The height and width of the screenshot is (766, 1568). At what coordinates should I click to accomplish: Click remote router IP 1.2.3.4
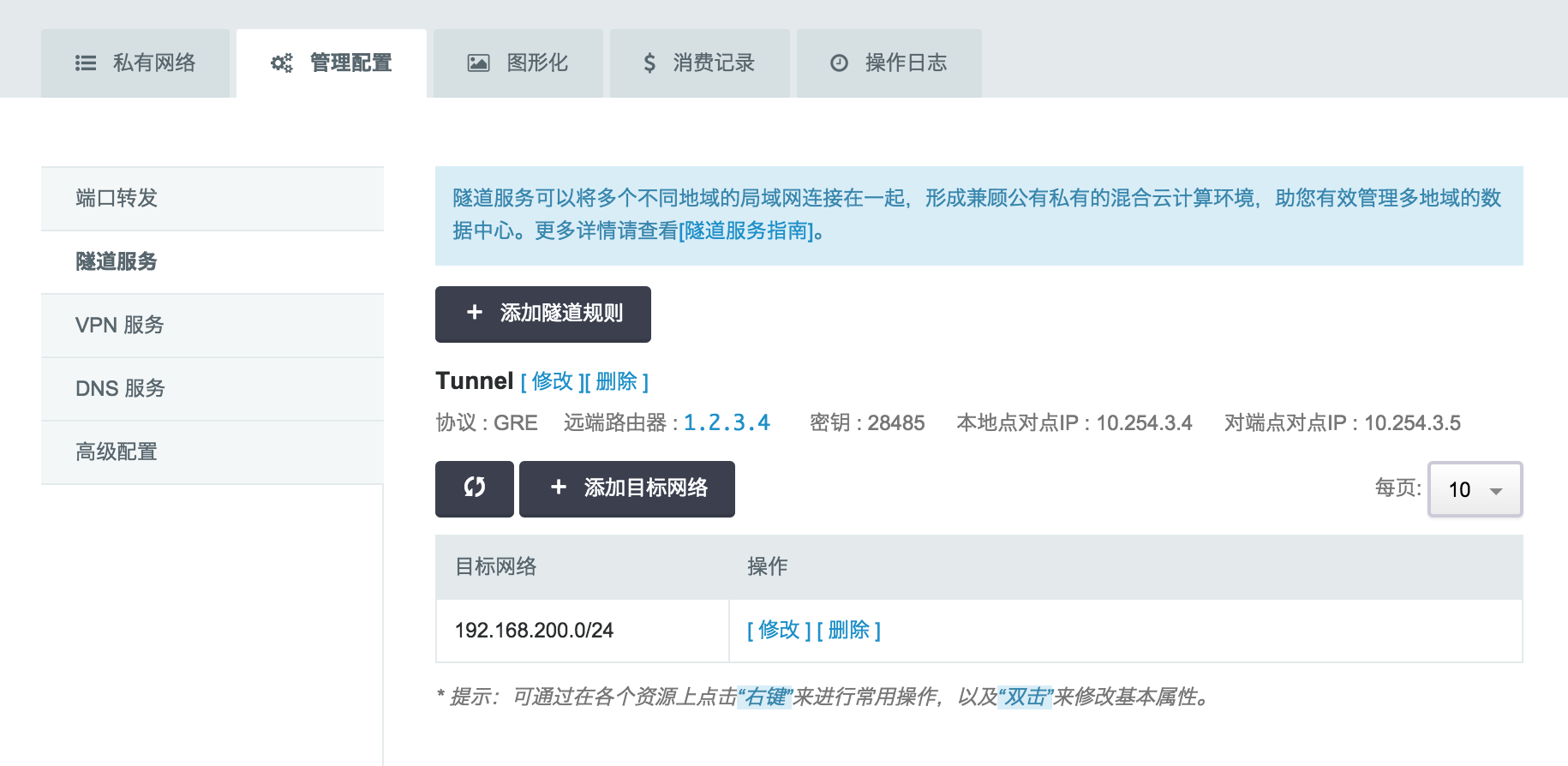point(727,423)
